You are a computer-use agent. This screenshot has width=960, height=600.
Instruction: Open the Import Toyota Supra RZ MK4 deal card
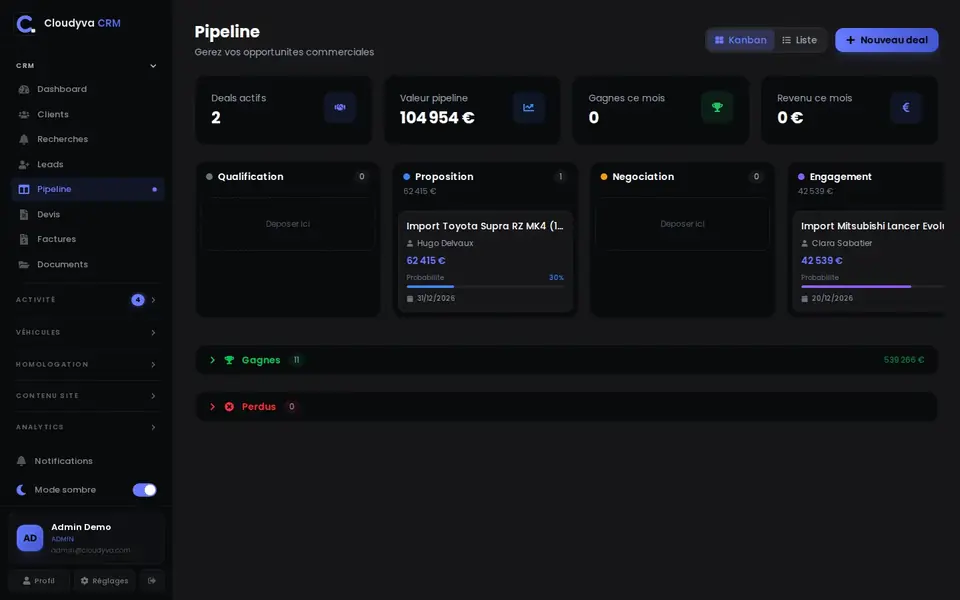click(x=485, y=261)
